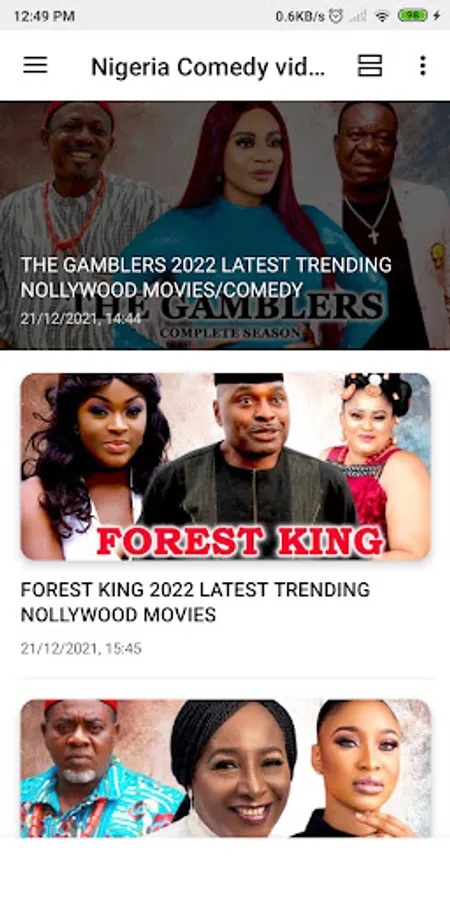Tap the cellular signal bars icon
Image resolution: width=450 pixels, height=900 pixels.
(358, 16)
